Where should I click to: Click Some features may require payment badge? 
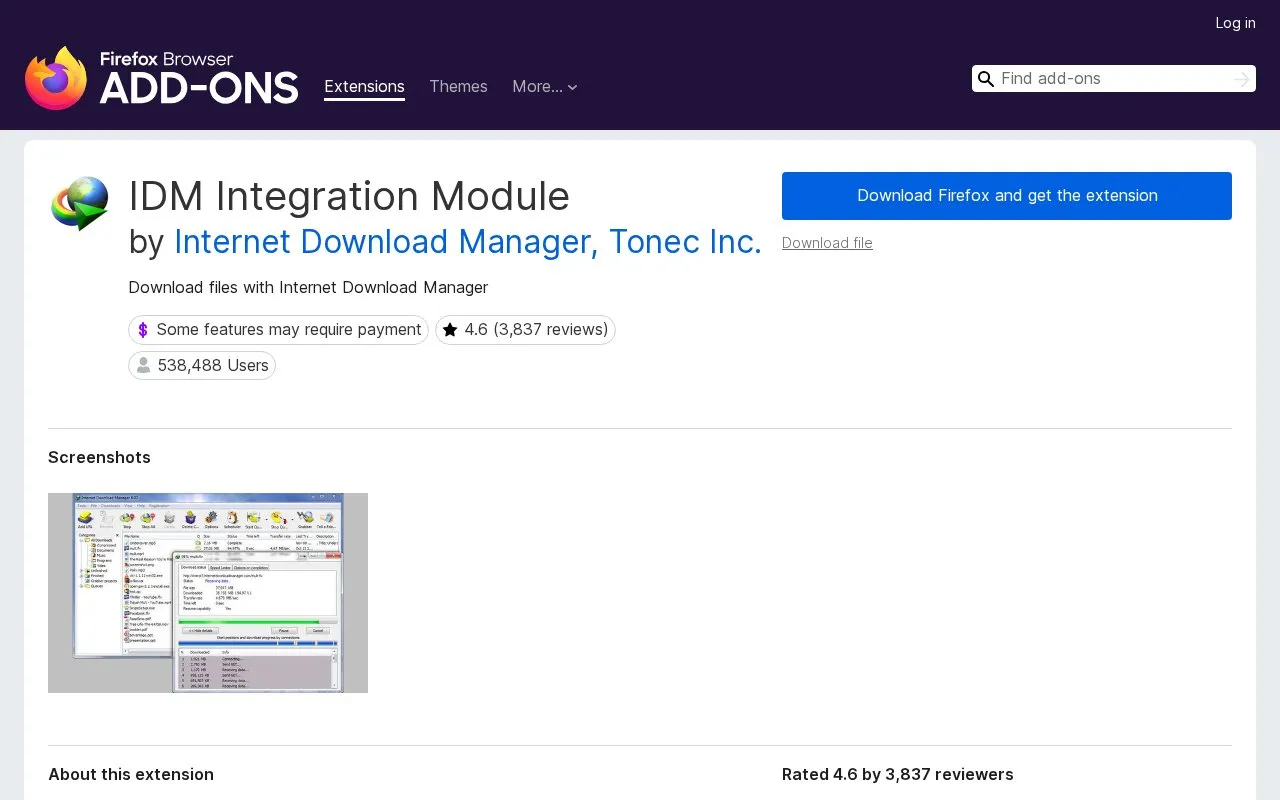[x=278, y=330]
